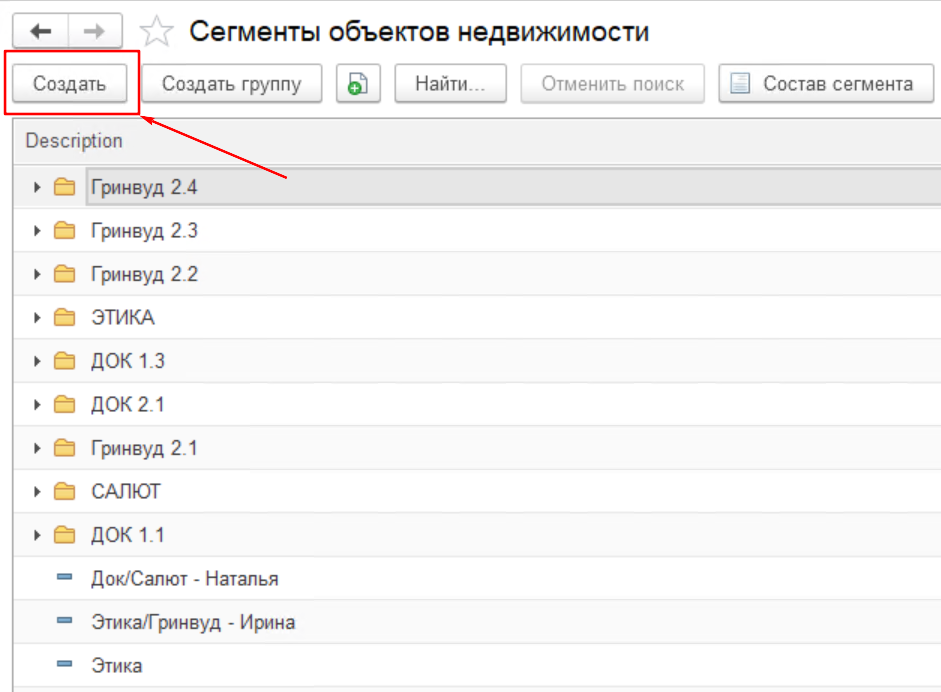Select the Гринвуд 2.3 row
The width and height of the screenshot is (941, 692).
pyautogui.click(x=144, y=231)
